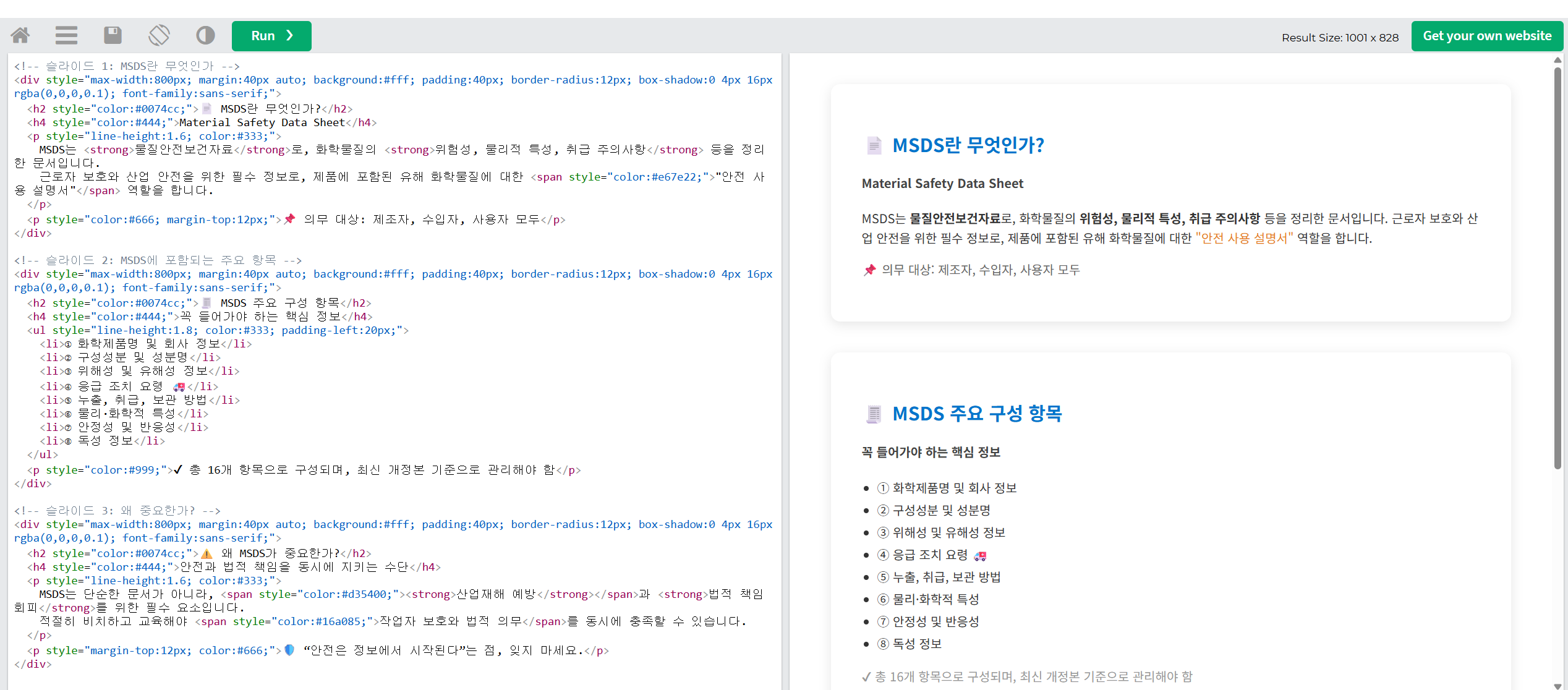Click the divider between editor and result

pos(785,371)
